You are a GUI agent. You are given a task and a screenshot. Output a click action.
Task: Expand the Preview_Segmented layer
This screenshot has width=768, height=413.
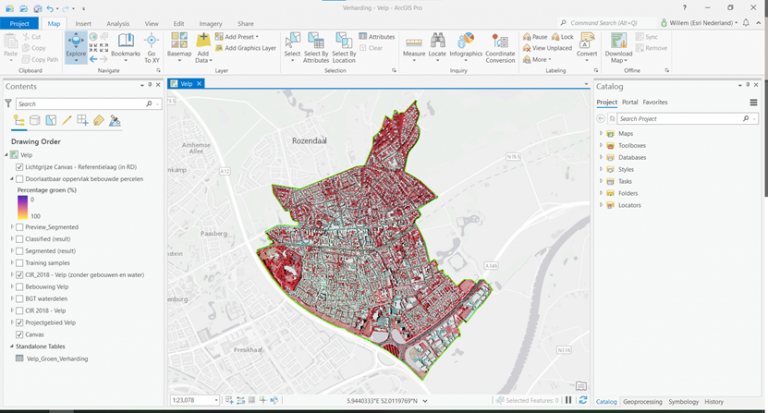(12, 227)
